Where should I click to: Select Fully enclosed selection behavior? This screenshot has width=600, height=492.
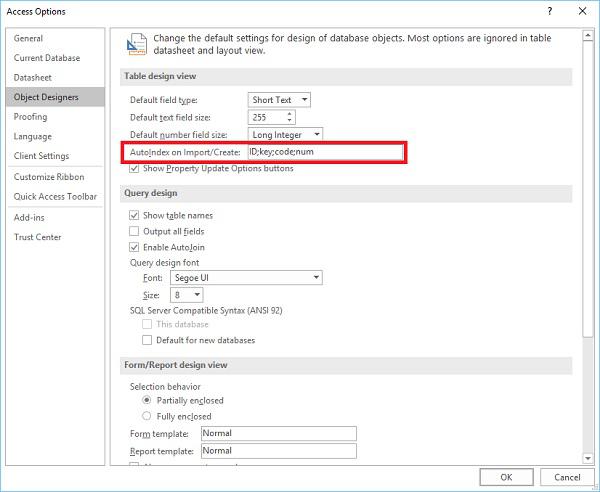[148, 416]
